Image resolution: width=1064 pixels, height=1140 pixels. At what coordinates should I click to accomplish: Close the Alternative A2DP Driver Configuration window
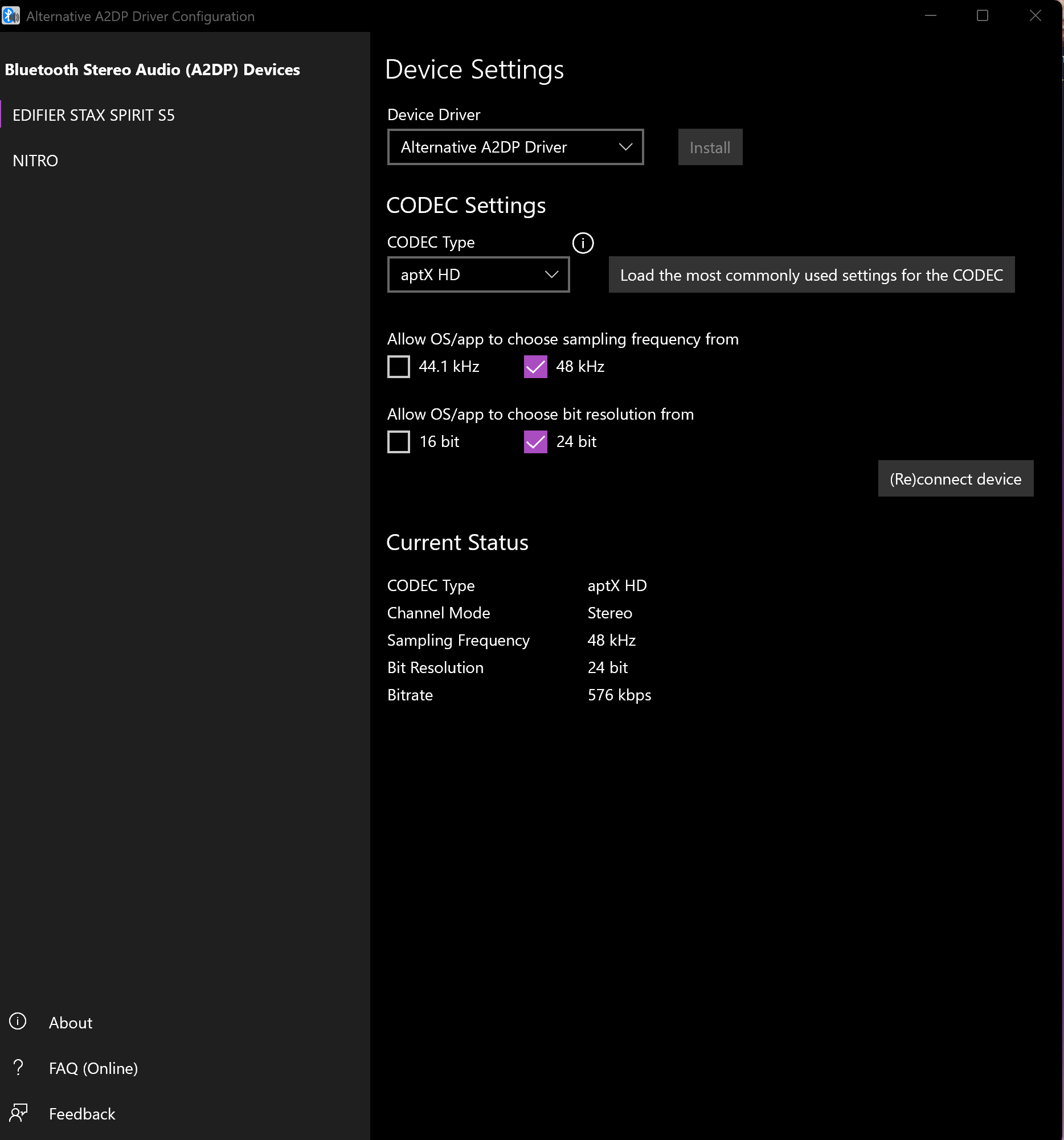click(1035, 15)
